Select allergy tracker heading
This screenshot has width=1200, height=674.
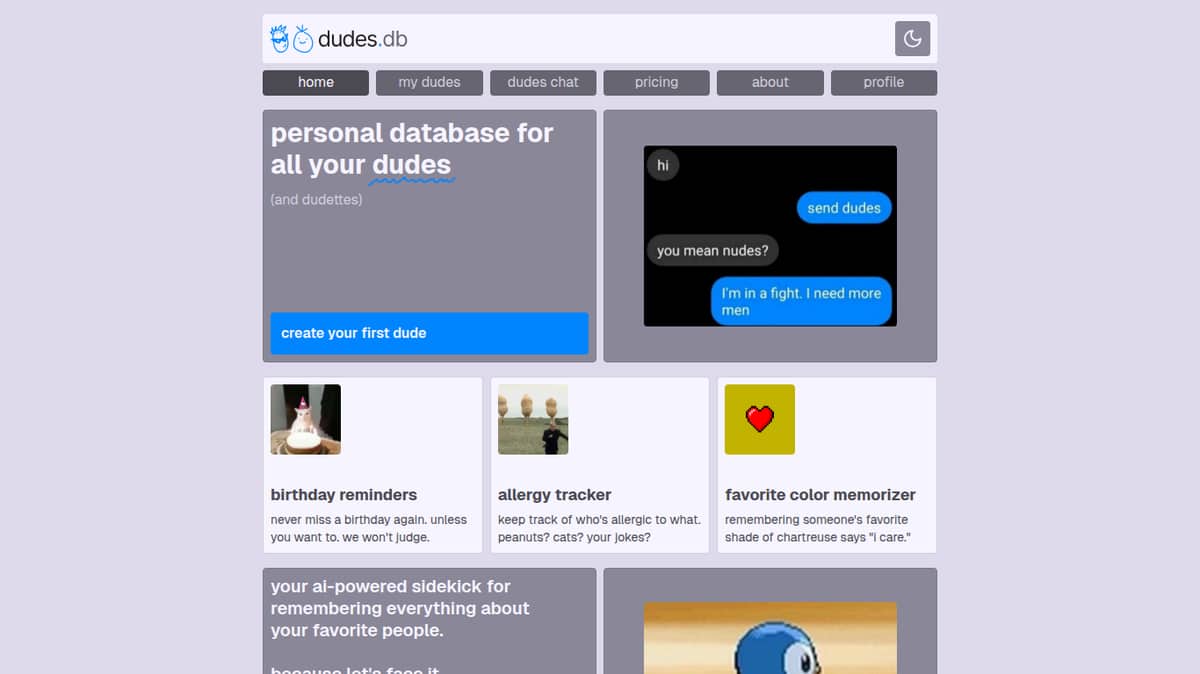tap(554, 495)
